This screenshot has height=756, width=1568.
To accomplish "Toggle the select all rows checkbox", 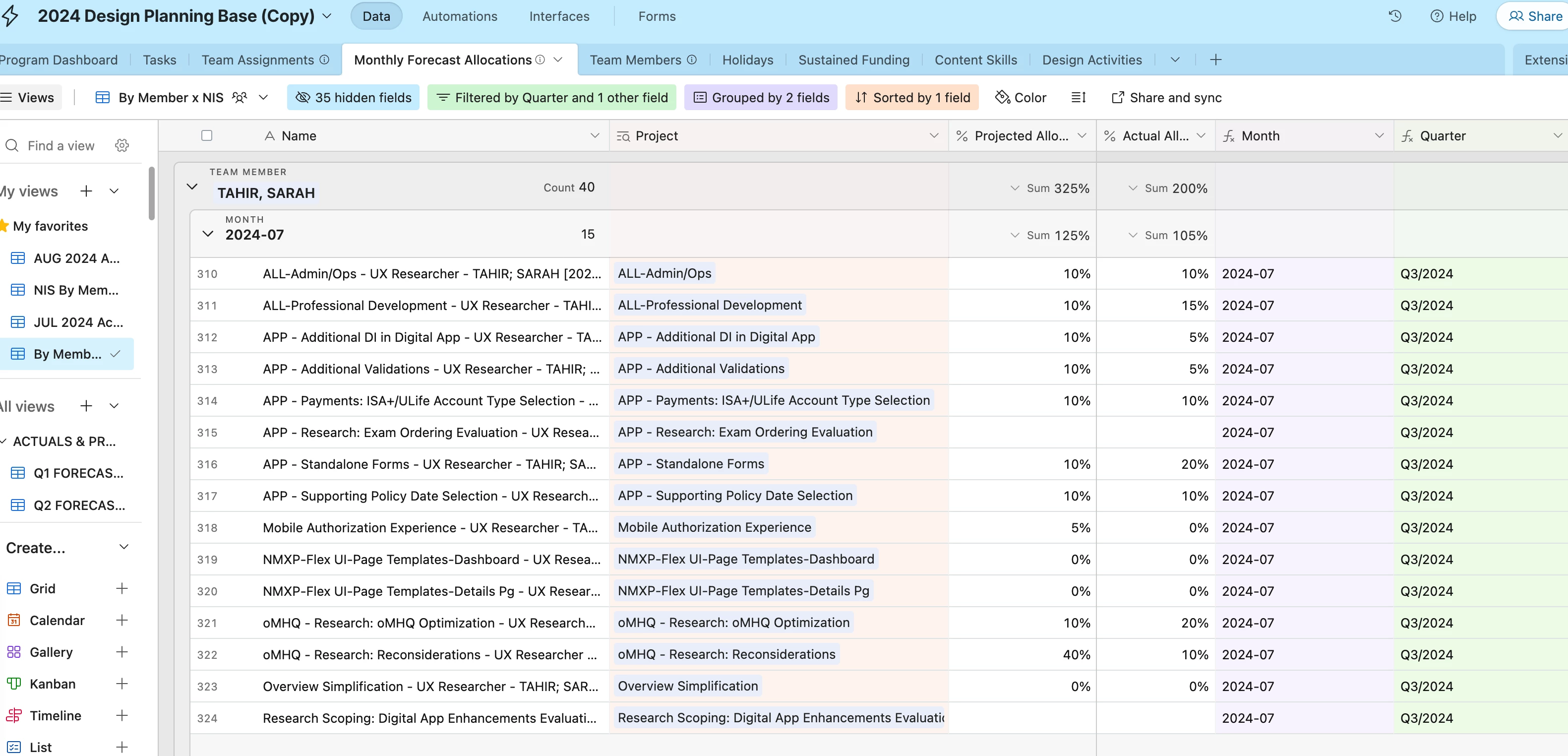I will (x=207, y=136).
